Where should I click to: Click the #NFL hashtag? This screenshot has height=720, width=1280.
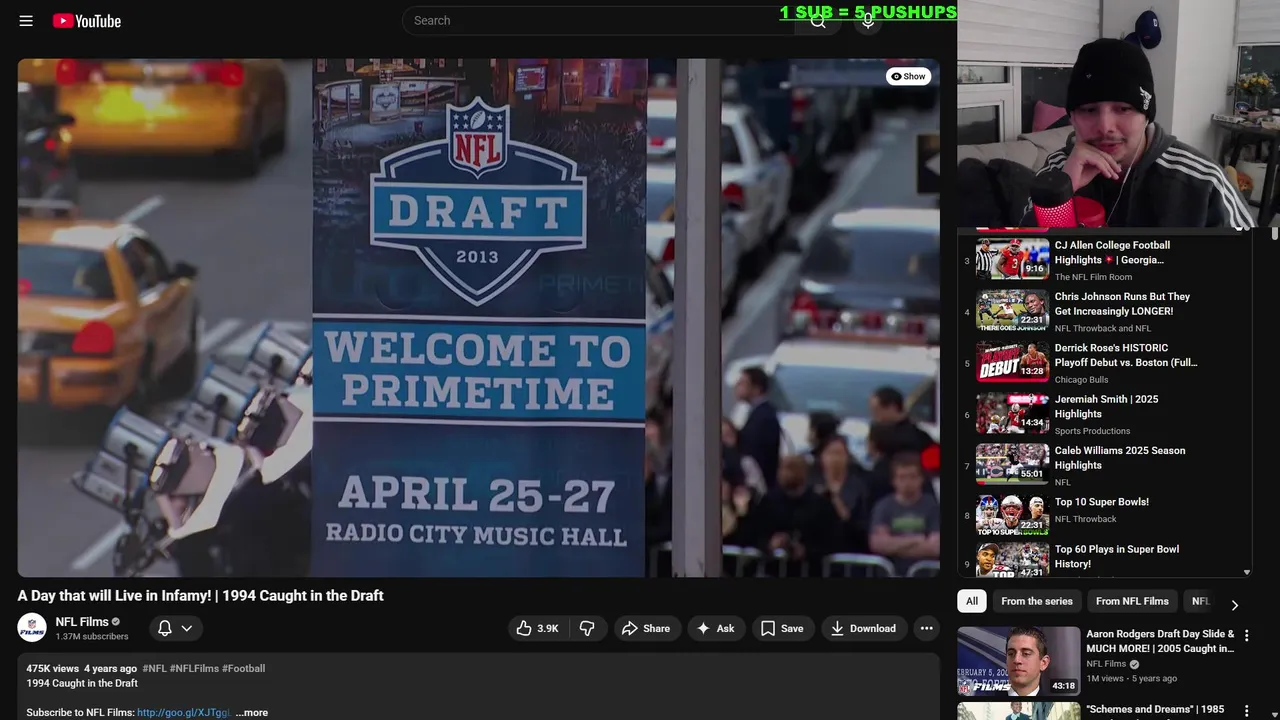[154, 668]
